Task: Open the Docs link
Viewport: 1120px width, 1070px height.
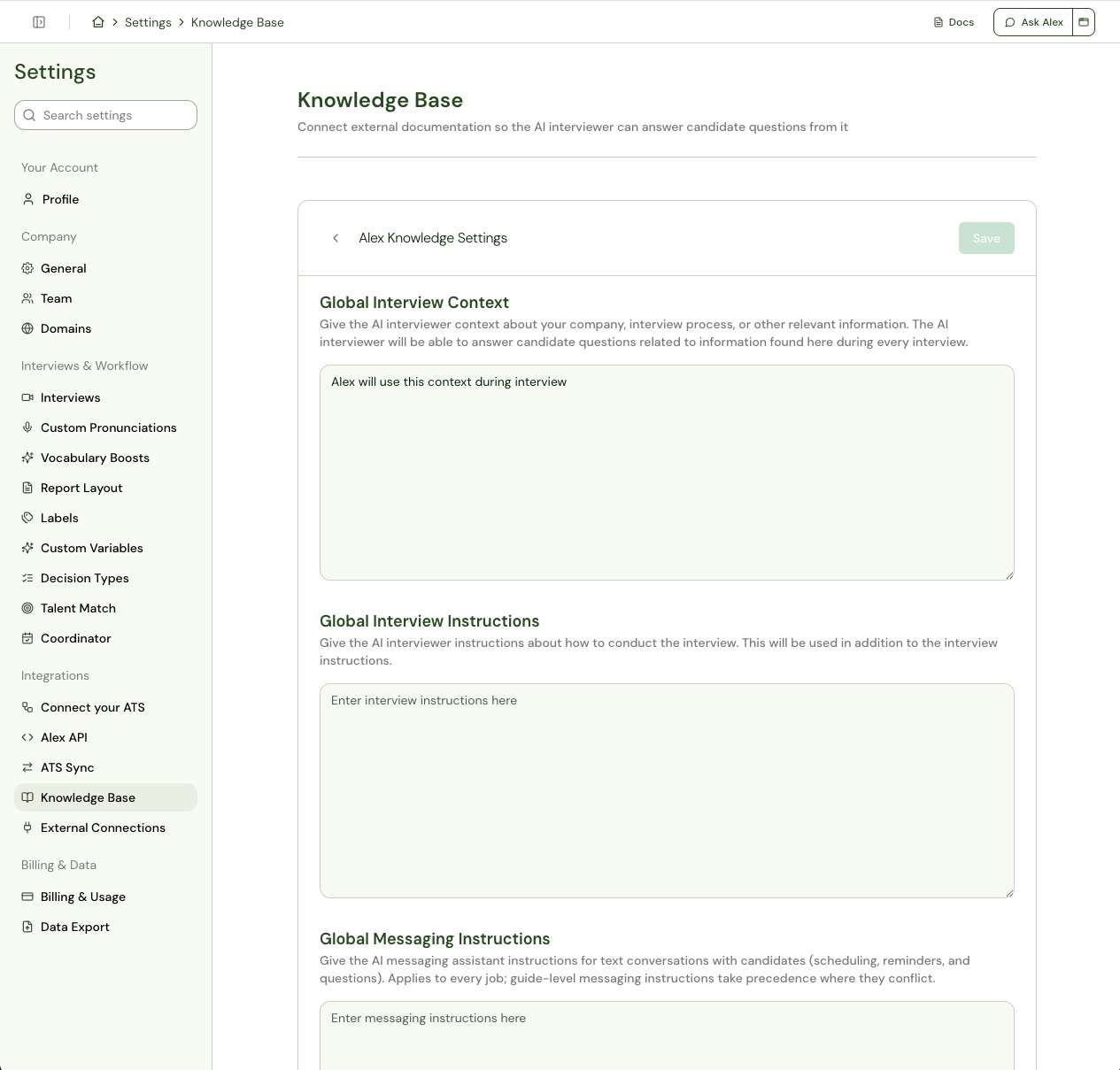Action: click(x=954, y=22)
